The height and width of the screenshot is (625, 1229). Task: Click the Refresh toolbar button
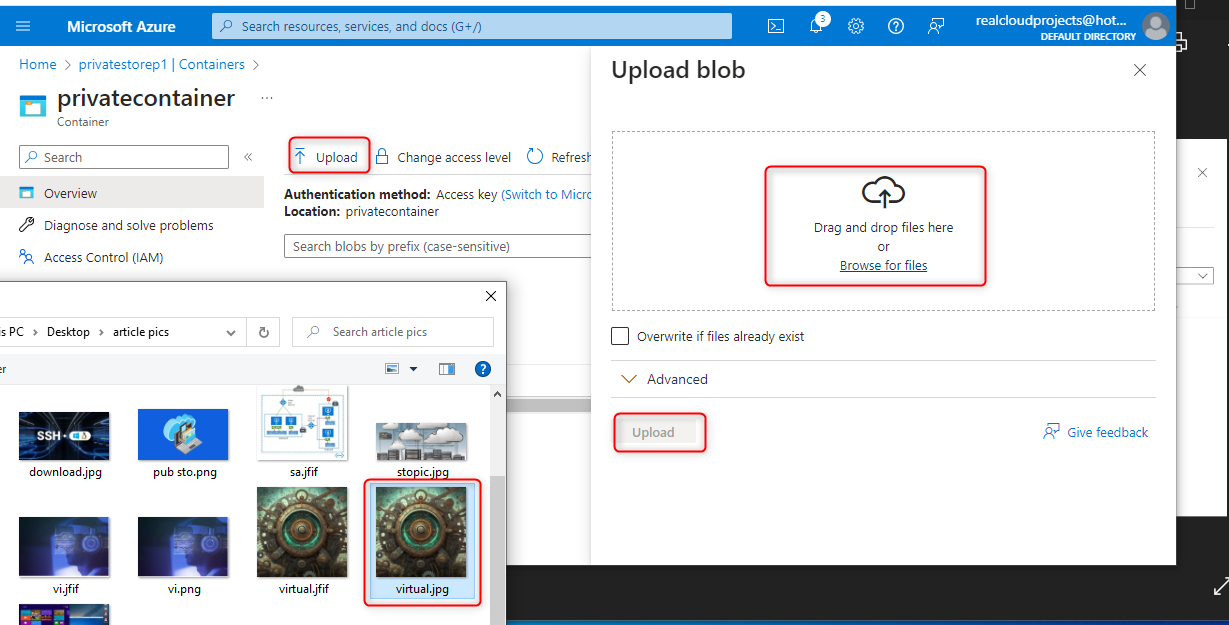pyautogui.click(x=560, y=157)
